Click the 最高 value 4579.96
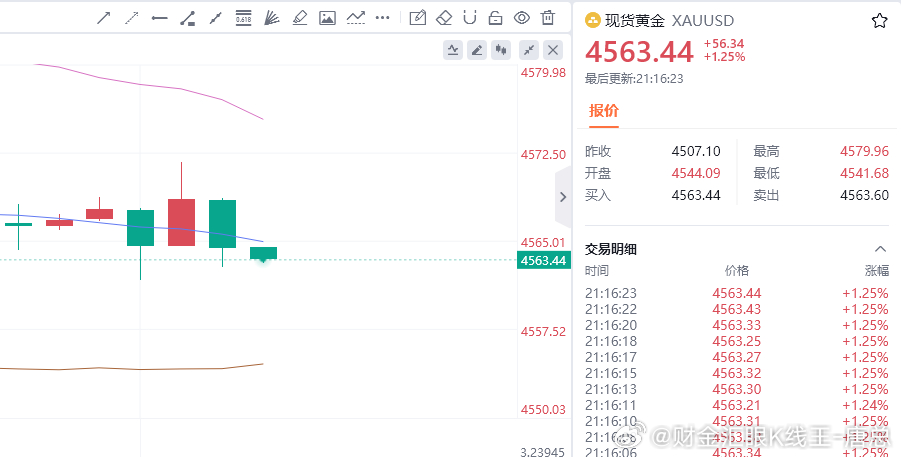This screenshot has height=457, width=901. 864,151
